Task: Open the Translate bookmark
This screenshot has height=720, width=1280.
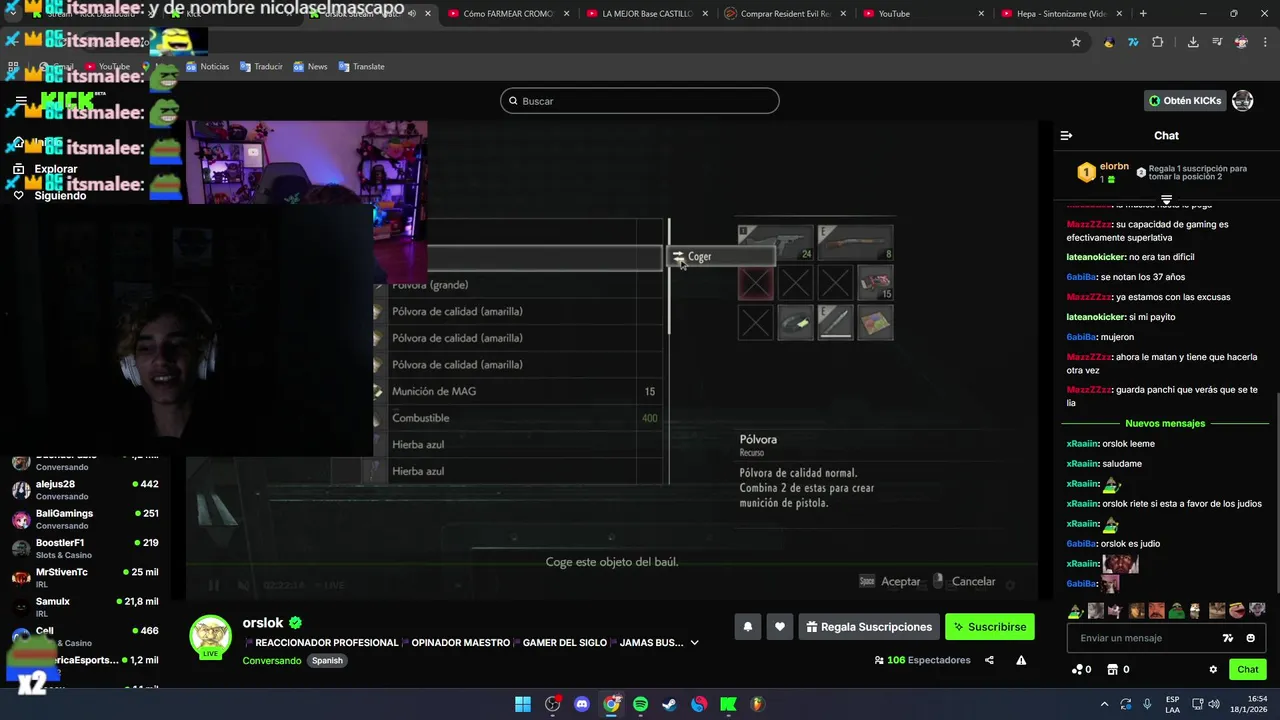Action: click(361, 67)
